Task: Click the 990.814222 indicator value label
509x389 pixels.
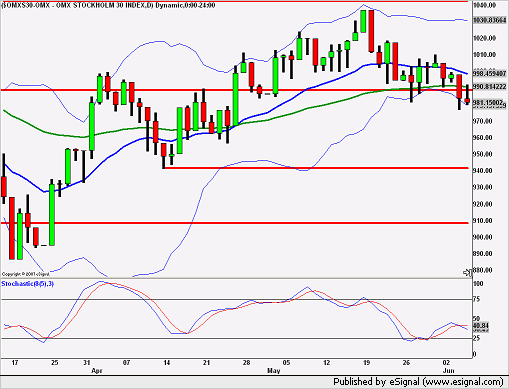Action: pos(489,87)
